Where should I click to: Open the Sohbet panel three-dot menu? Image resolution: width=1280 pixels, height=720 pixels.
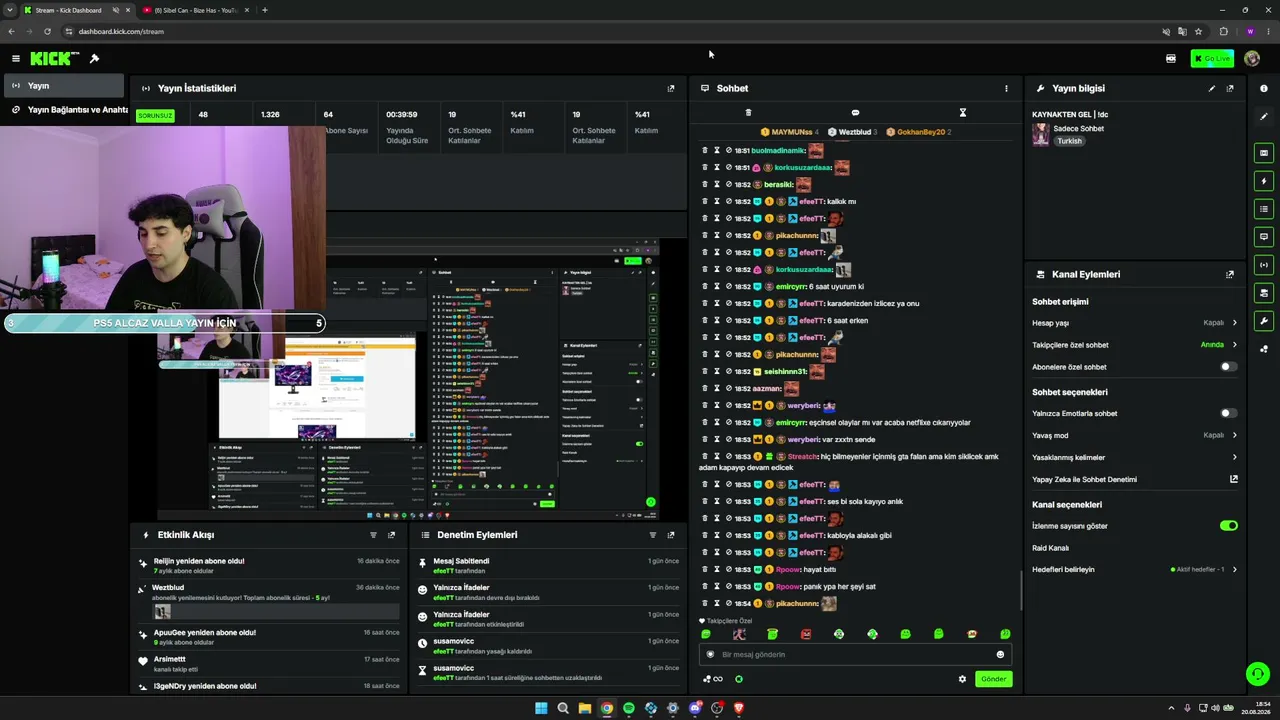pyautogui.click(x=1006, y=88)
